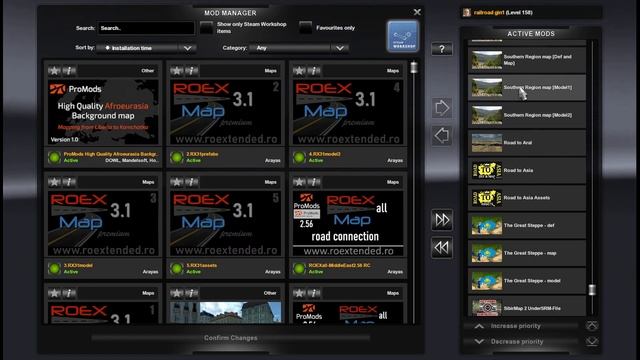Viewport: 640px width, 360px height.
Task: Toggle ROEXall-MiddleEast2.56 RC active state
Action: pos(299,268)
